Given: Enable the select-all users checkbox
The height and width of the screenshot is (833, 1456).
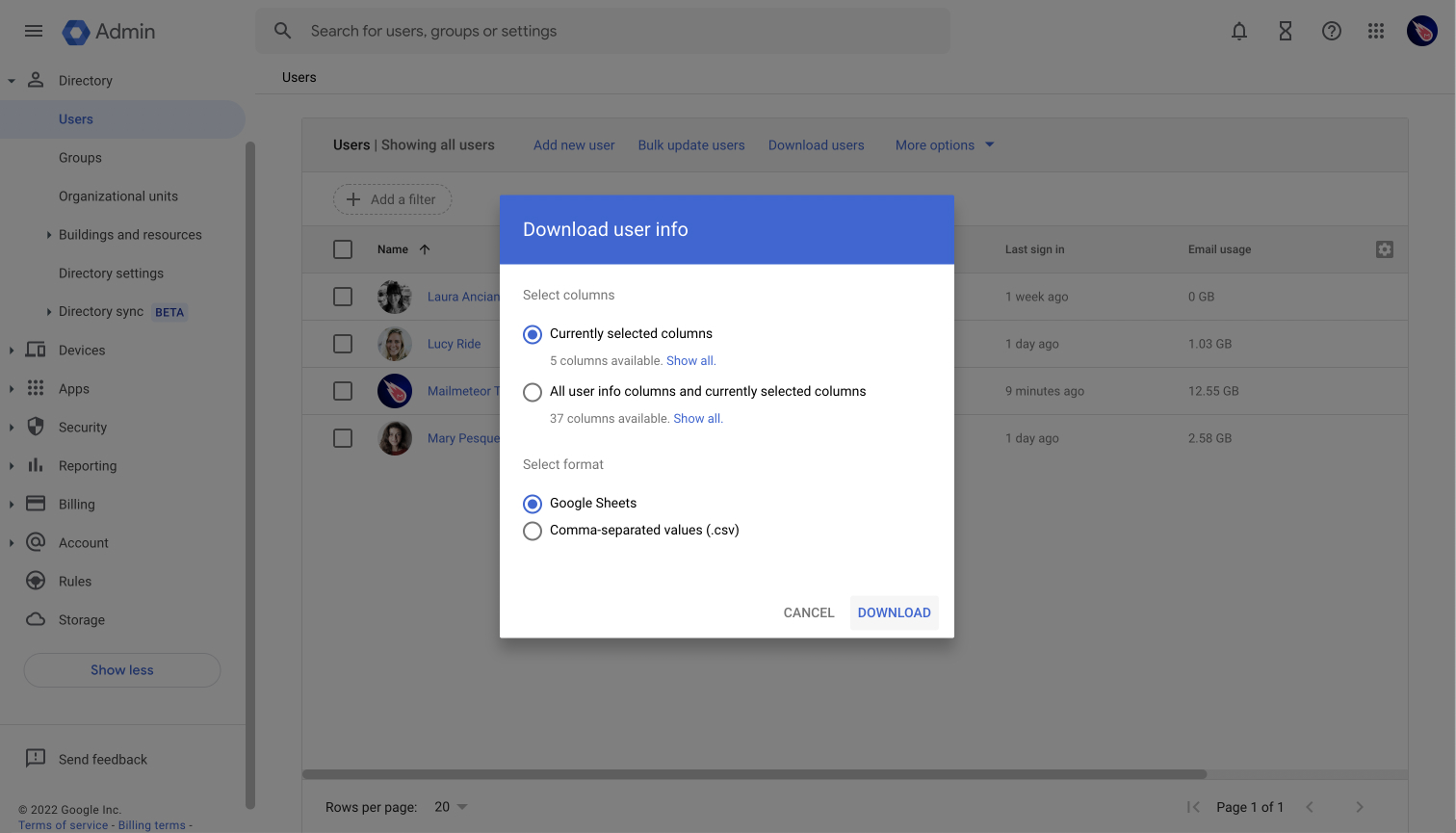Looking at the screenshot, I should click(x=342, y=248).
